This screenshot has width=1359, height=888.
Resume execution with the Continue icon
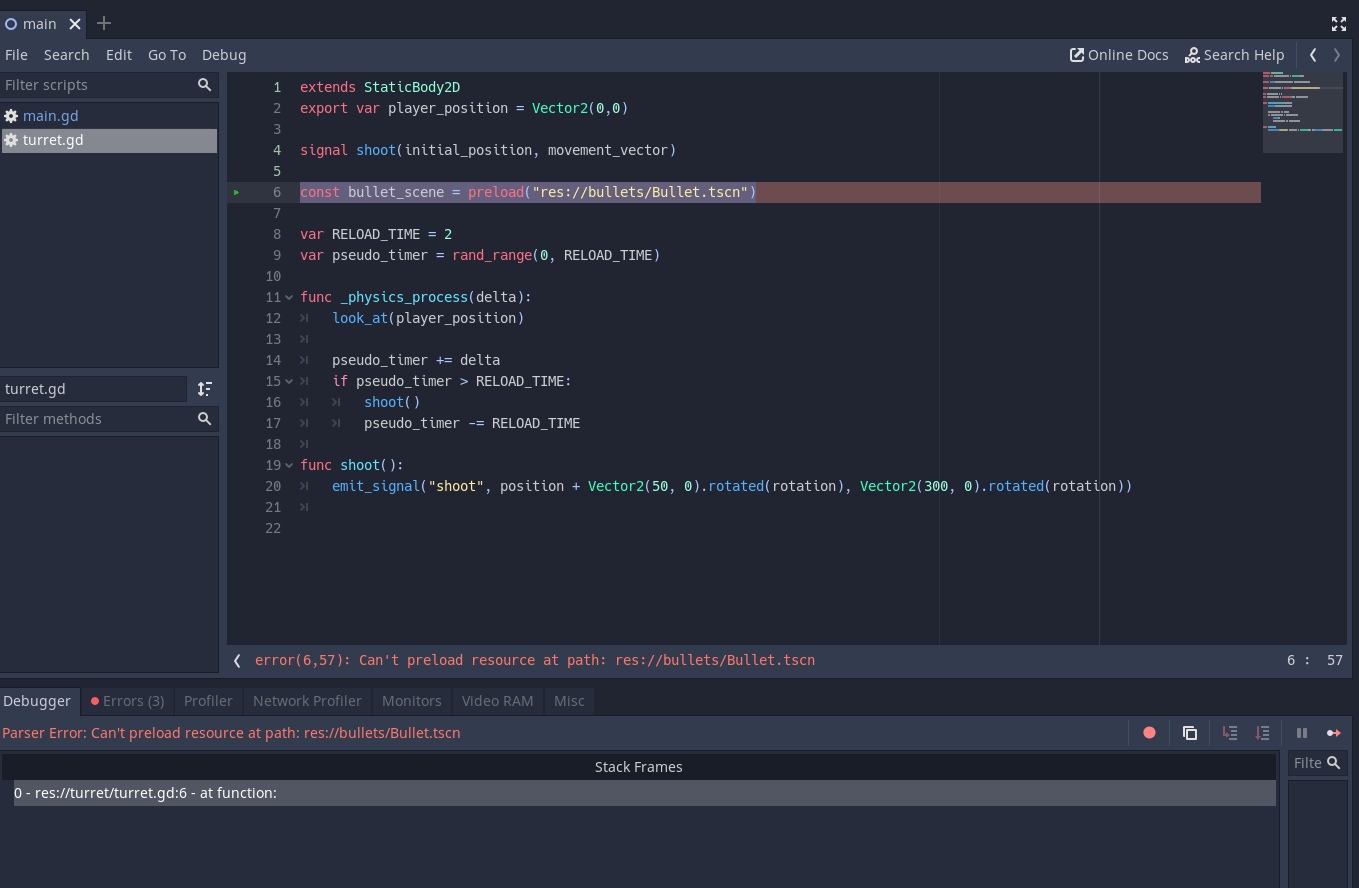click(x=1334, y=732)
